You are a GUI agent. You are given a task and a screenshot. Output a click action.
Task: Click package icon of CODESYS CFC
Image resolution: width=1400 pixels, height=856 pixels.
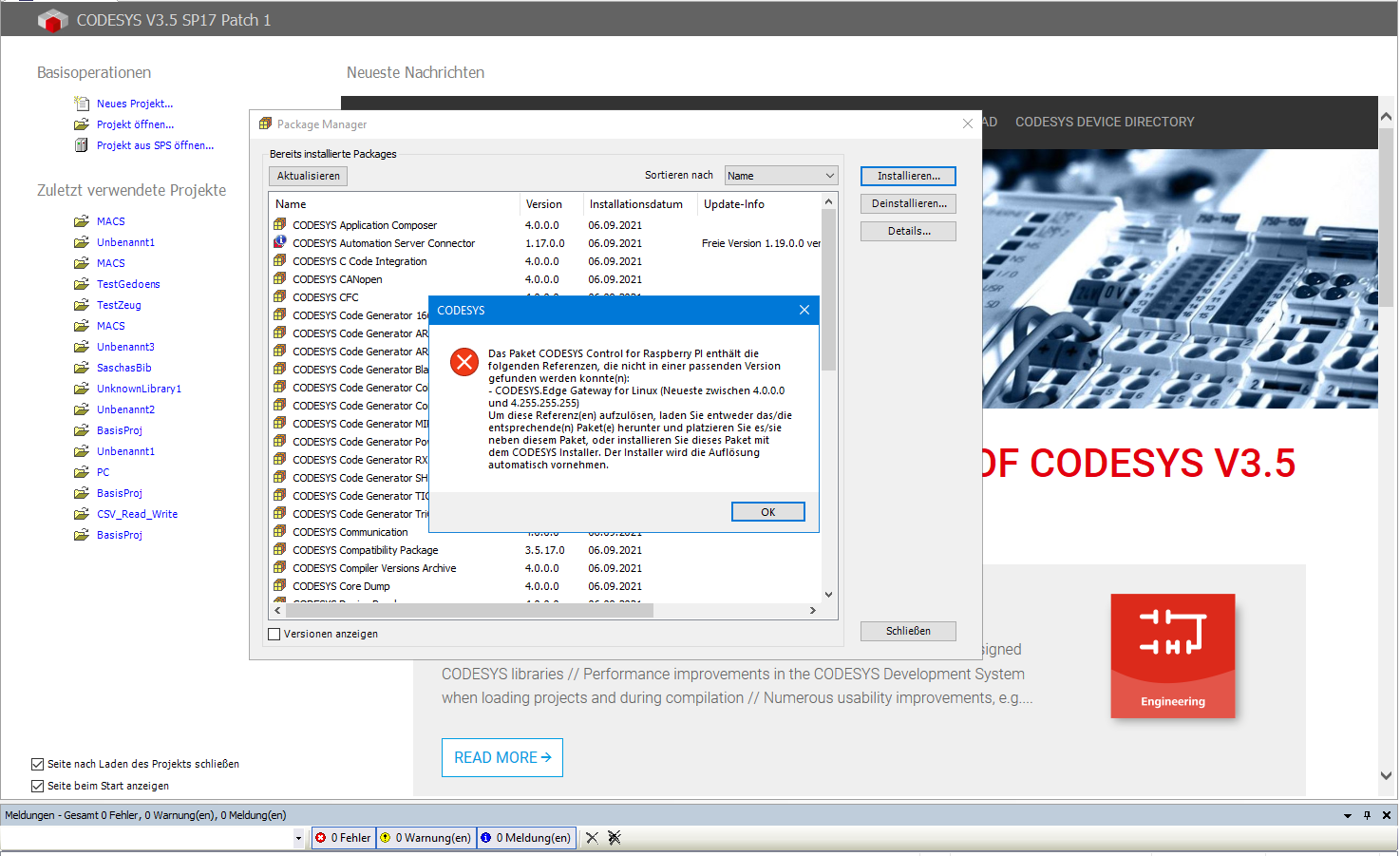280,296
